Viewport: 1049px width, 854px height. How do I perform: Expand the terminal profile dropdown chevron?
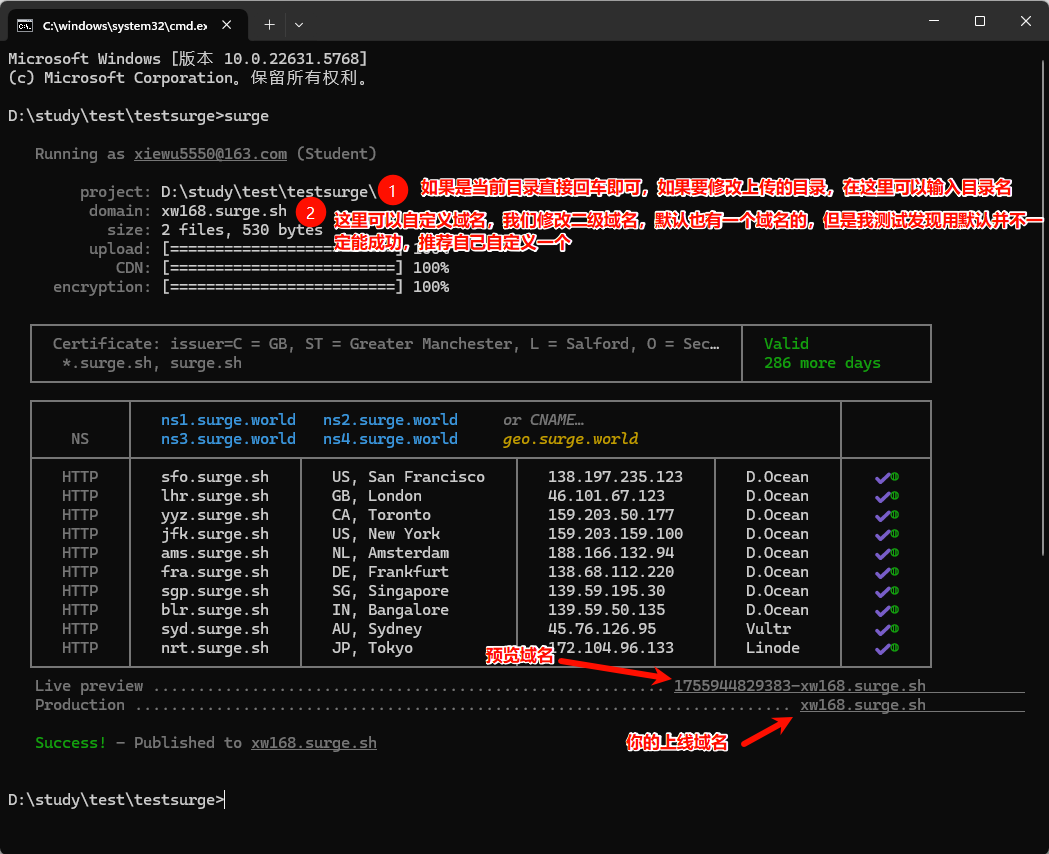tap(299, 23)
